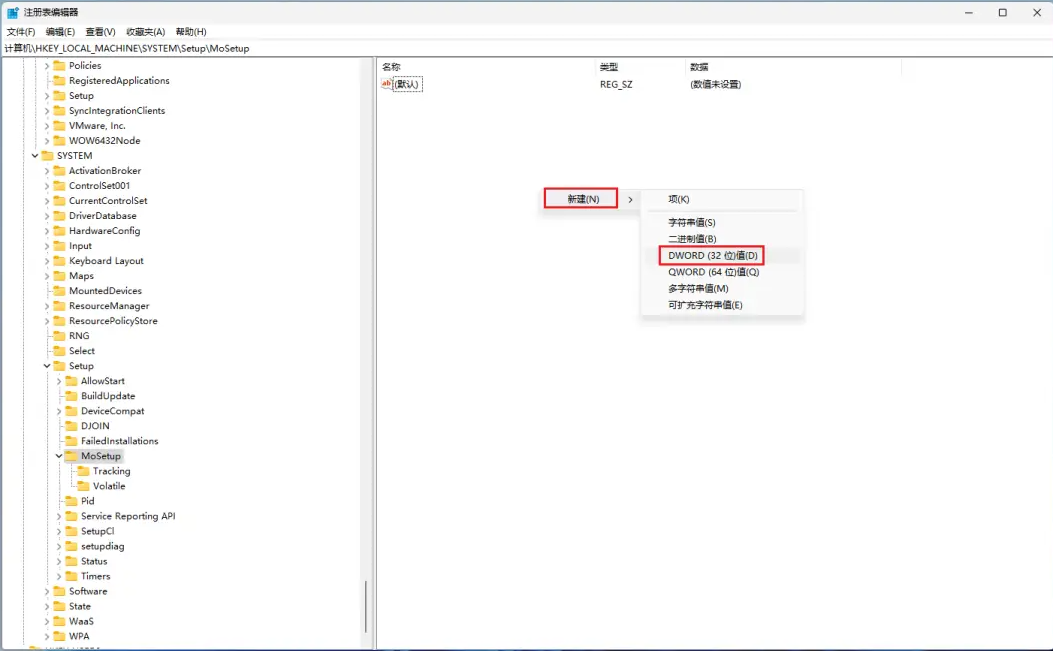The width and height of the screenshot is (1053, 651).
Task: Click the Tracking folder icon
Action: click(84, 471)
